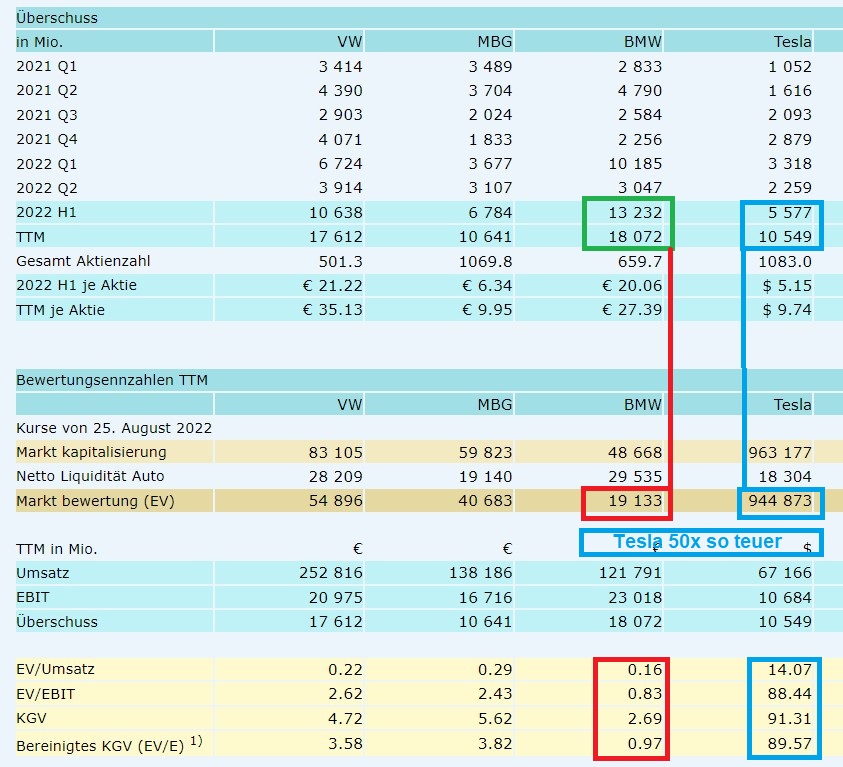This screenshot has height=767, width=843.
Task: Click Tesla's share count 1083.0
Action: pos(785,262)
